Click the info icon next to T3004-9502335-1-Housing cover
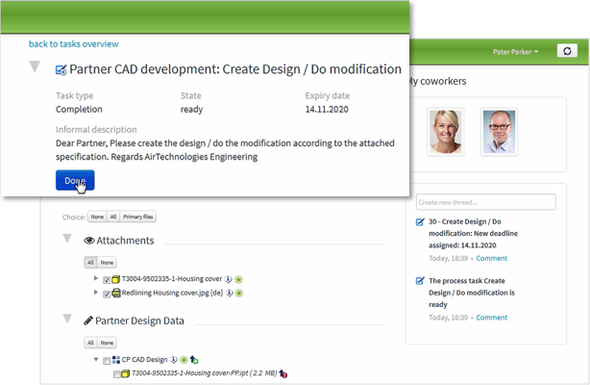Viewport: 590px width, 385px height. pyautogui.click(x=228, y=279)
